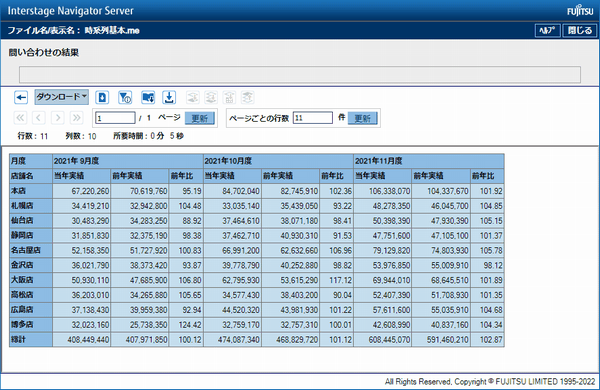
Task: Click the third greyed layout icon
Action: (229, 98)
